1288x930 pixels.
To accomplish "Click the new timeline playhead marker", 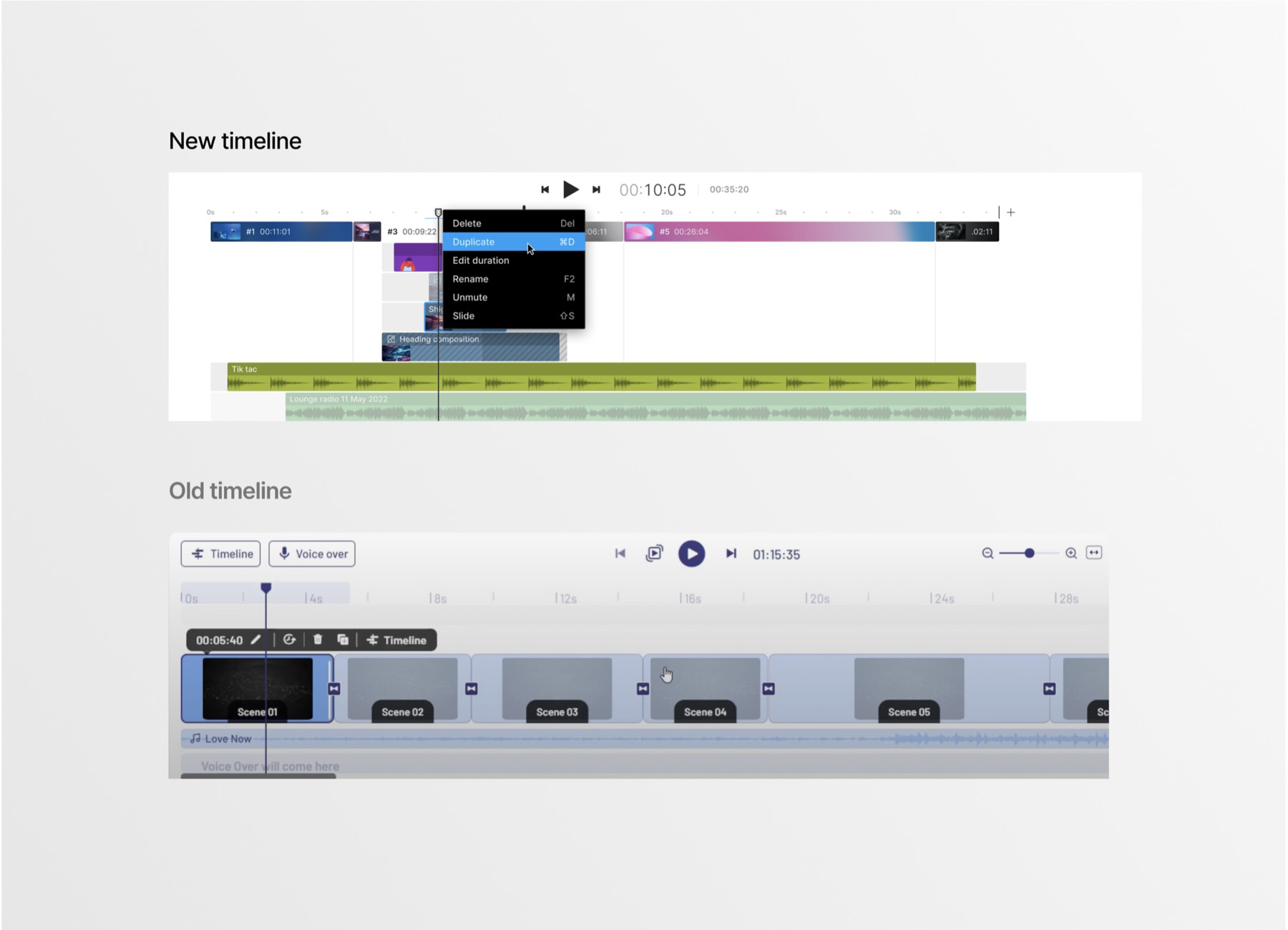I will click(x=438, y=213).
